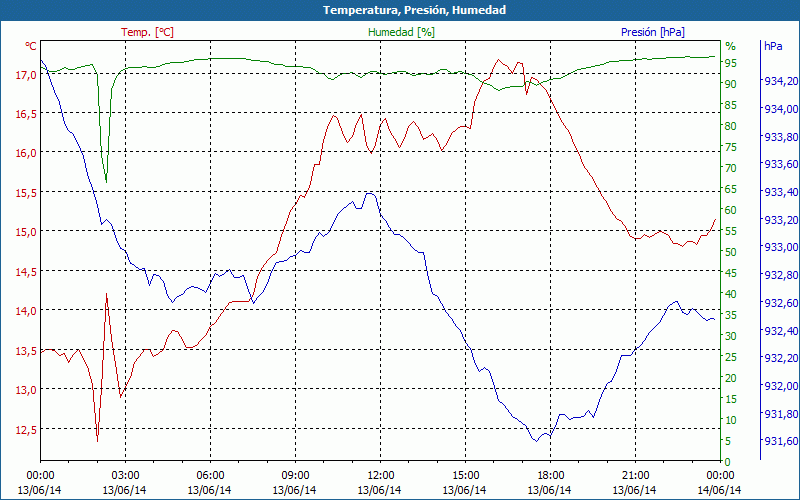Click the temperature peak just after 16:00
The image size is (800, 500).
coord(498,60)
